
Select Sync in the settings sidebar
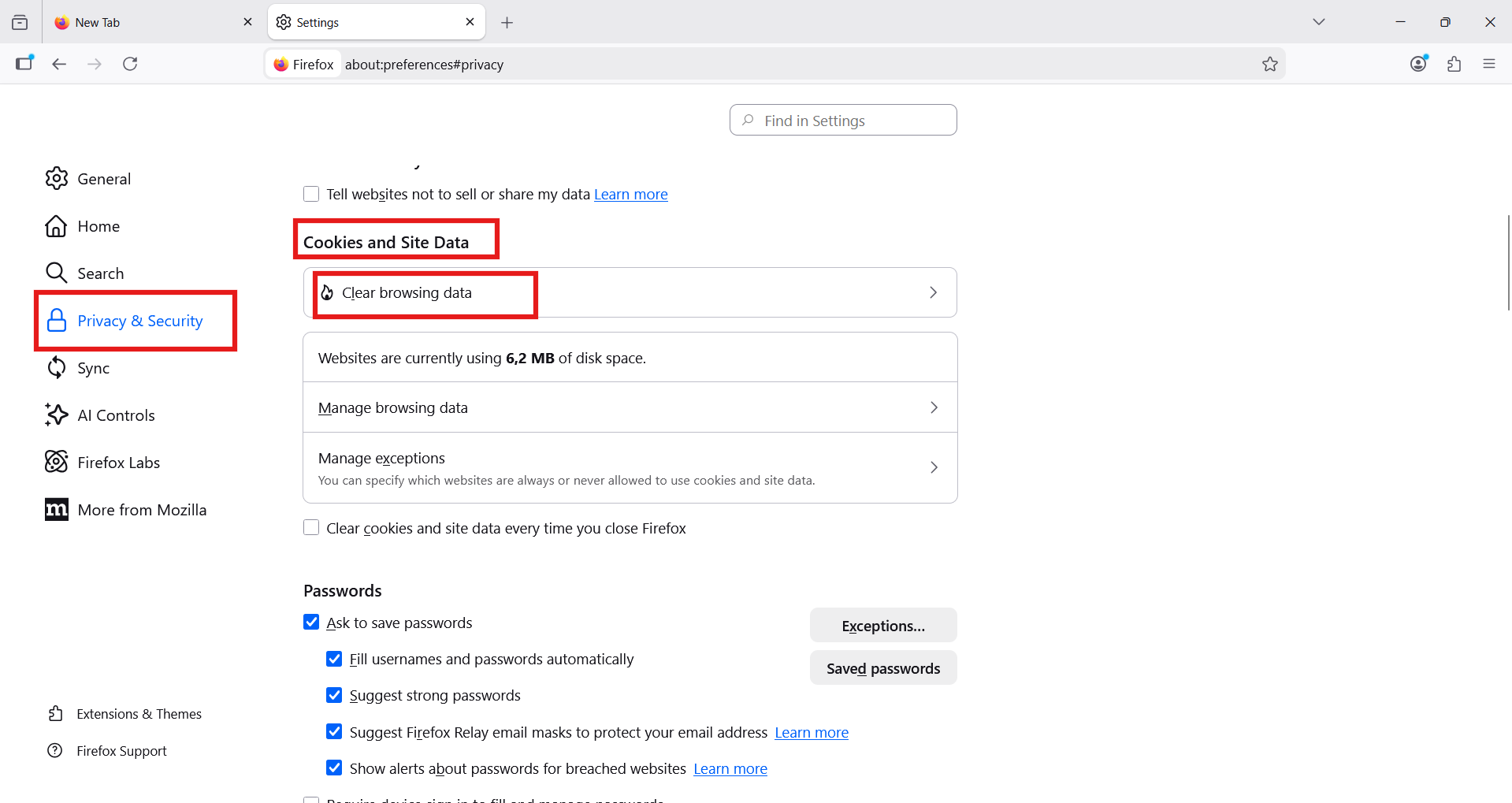(93, 368)
